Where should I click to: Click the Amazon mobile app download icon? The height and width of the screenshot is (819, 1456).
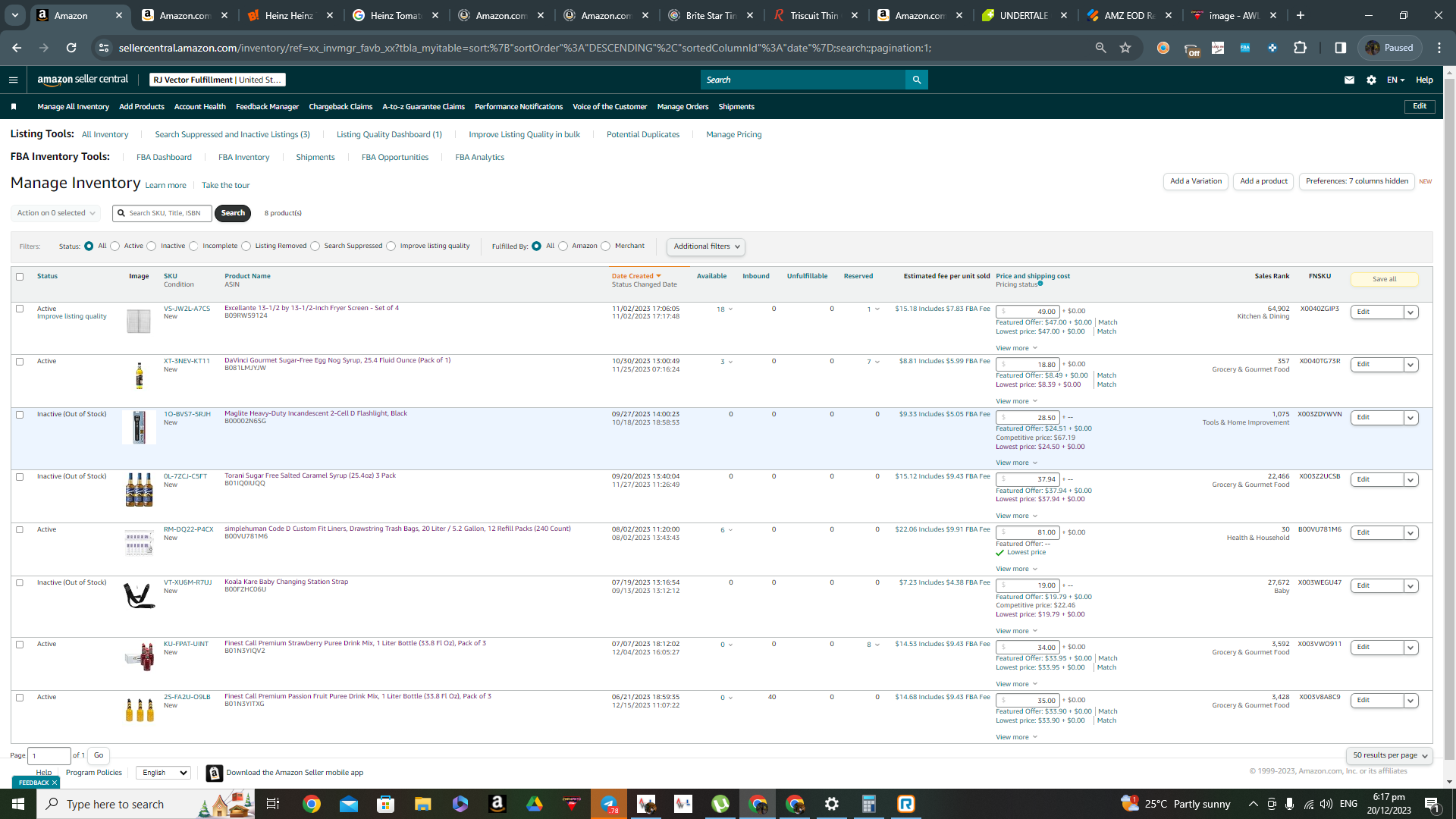pos(215,773)
